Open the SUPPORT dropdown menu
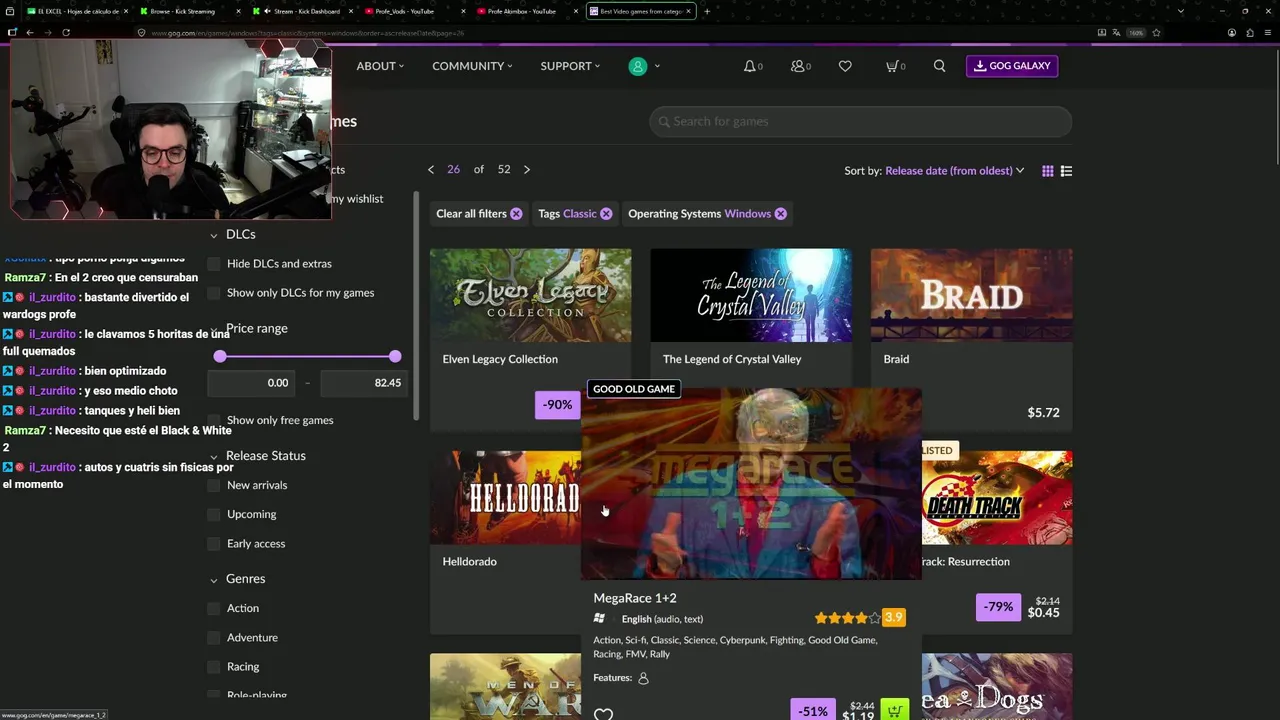Screen dimensions: 1280x720 pos(570,66)
